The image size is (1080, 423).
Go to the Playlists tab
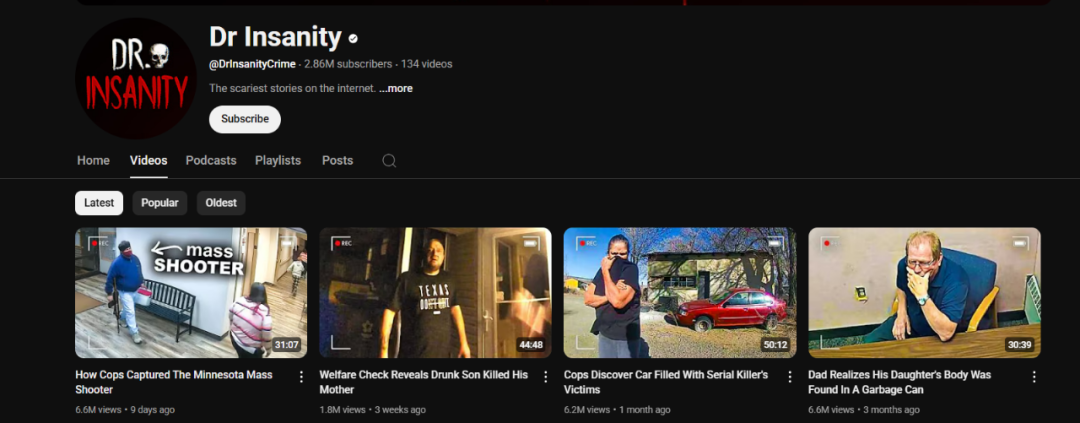coord(278,161)
